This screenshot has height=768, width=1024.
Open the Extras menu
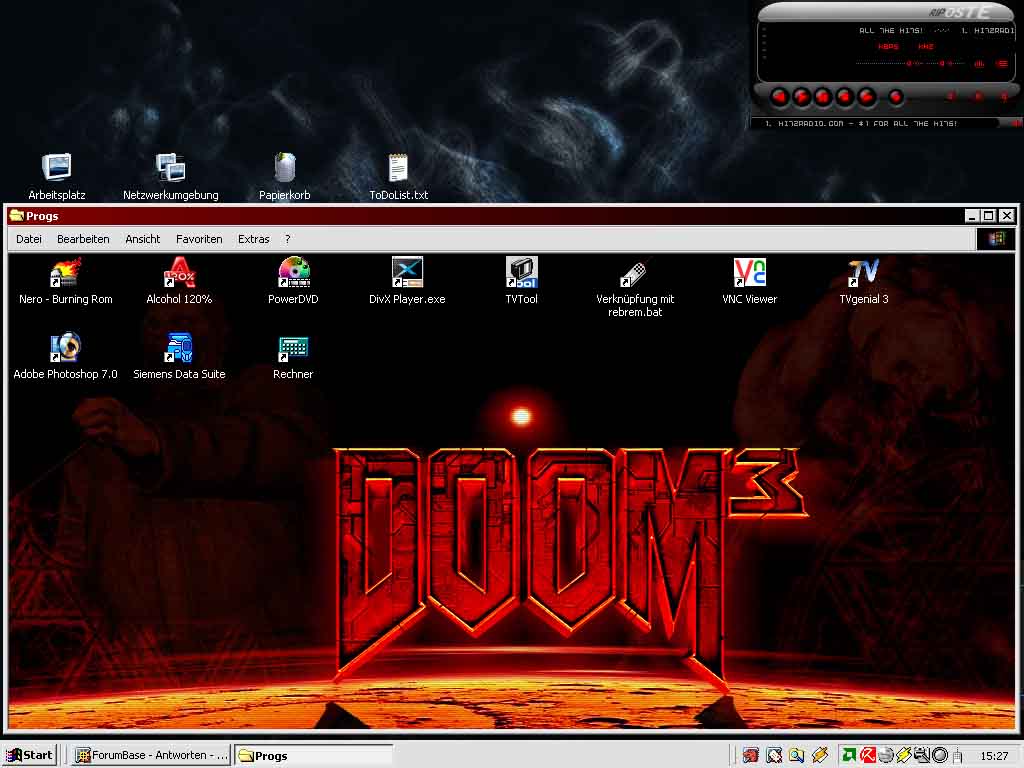click(x=253, y=239)
